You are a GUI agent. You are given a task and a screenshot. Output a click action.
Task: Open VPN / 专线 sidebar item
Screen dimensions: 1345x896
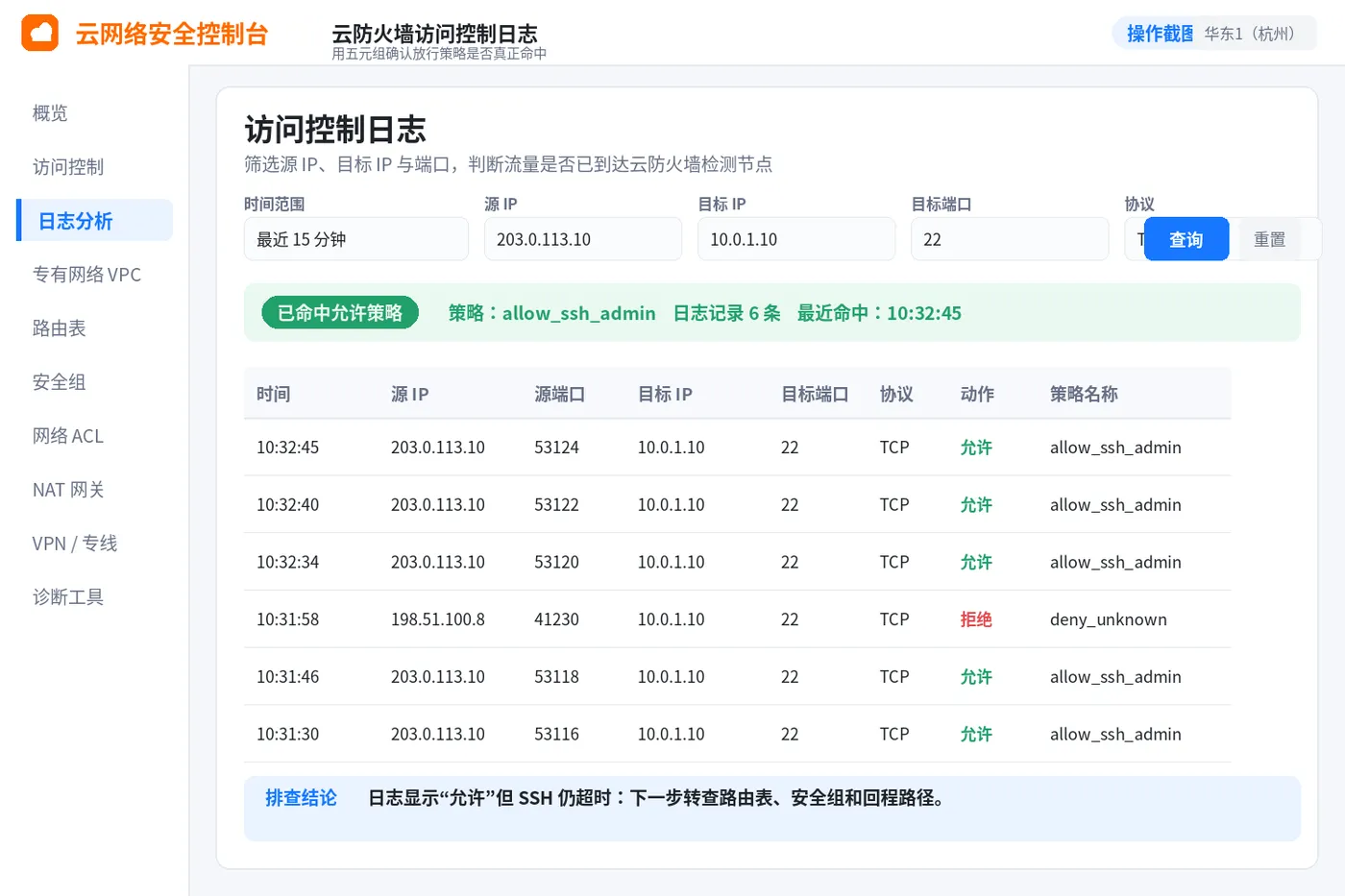coord(75,544)
